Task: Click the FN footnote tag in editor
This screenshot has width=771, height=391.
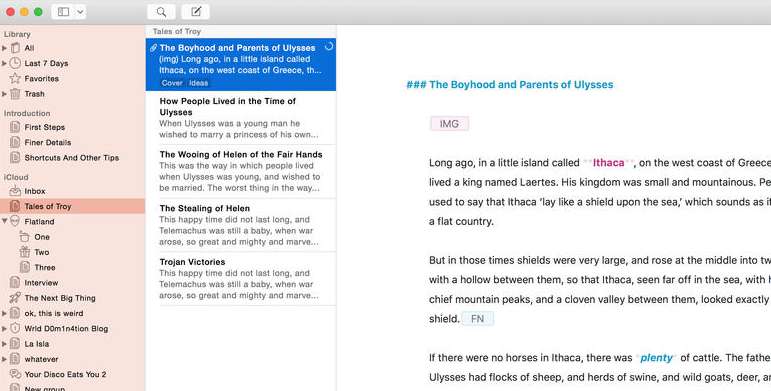Action: click(477, 319)
